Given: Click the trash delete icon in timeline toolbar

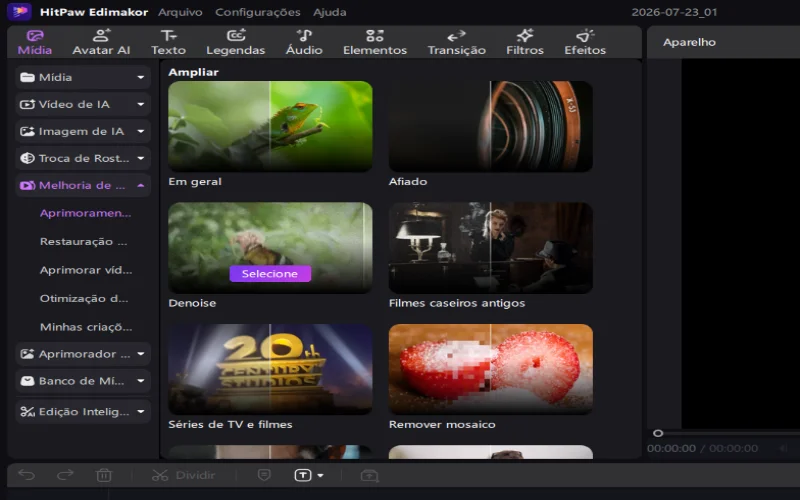Looking at the screenshot, I should [104, 475].
